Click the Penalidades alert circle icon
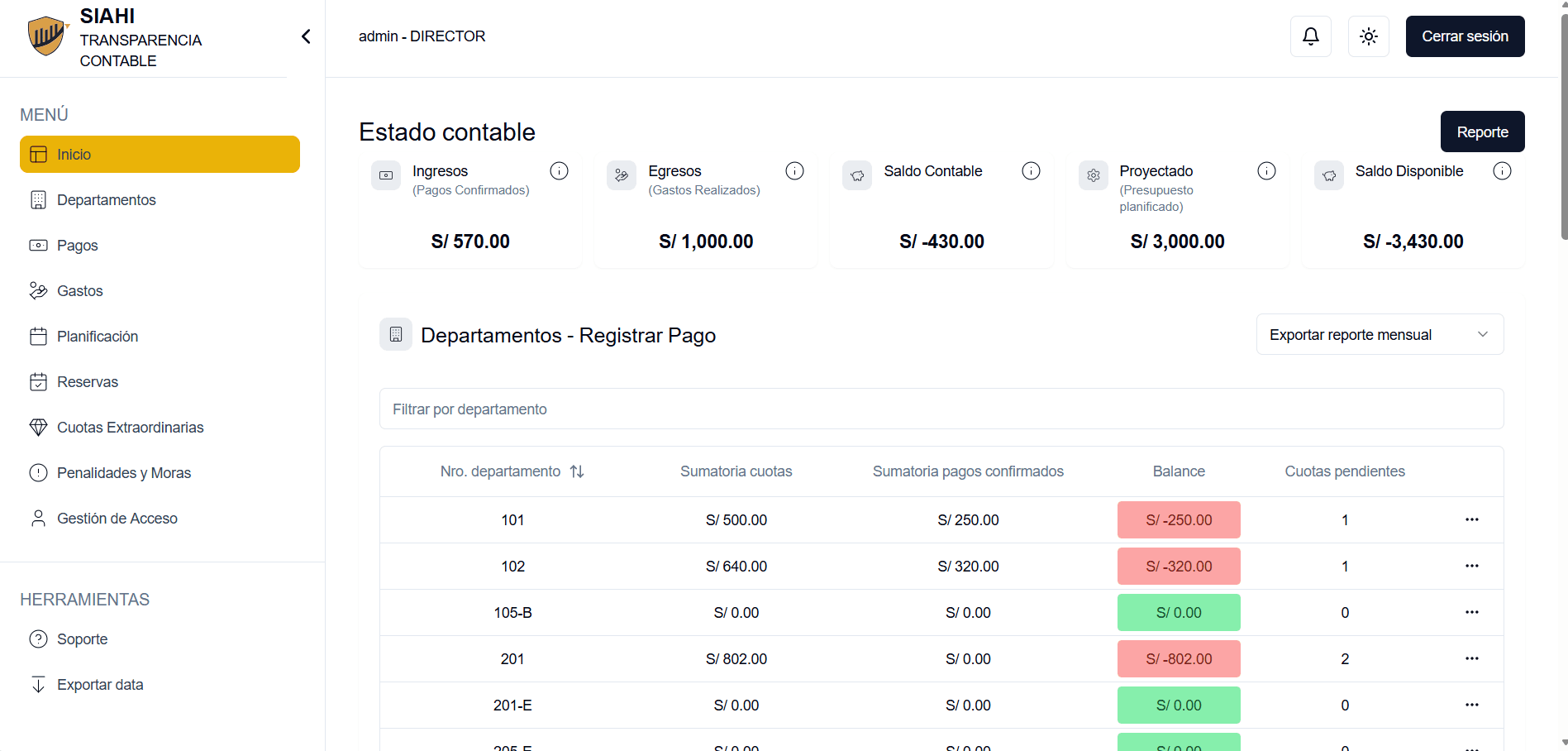The width and height of the screenshot is (1568, 751). [x=38, y=473]
